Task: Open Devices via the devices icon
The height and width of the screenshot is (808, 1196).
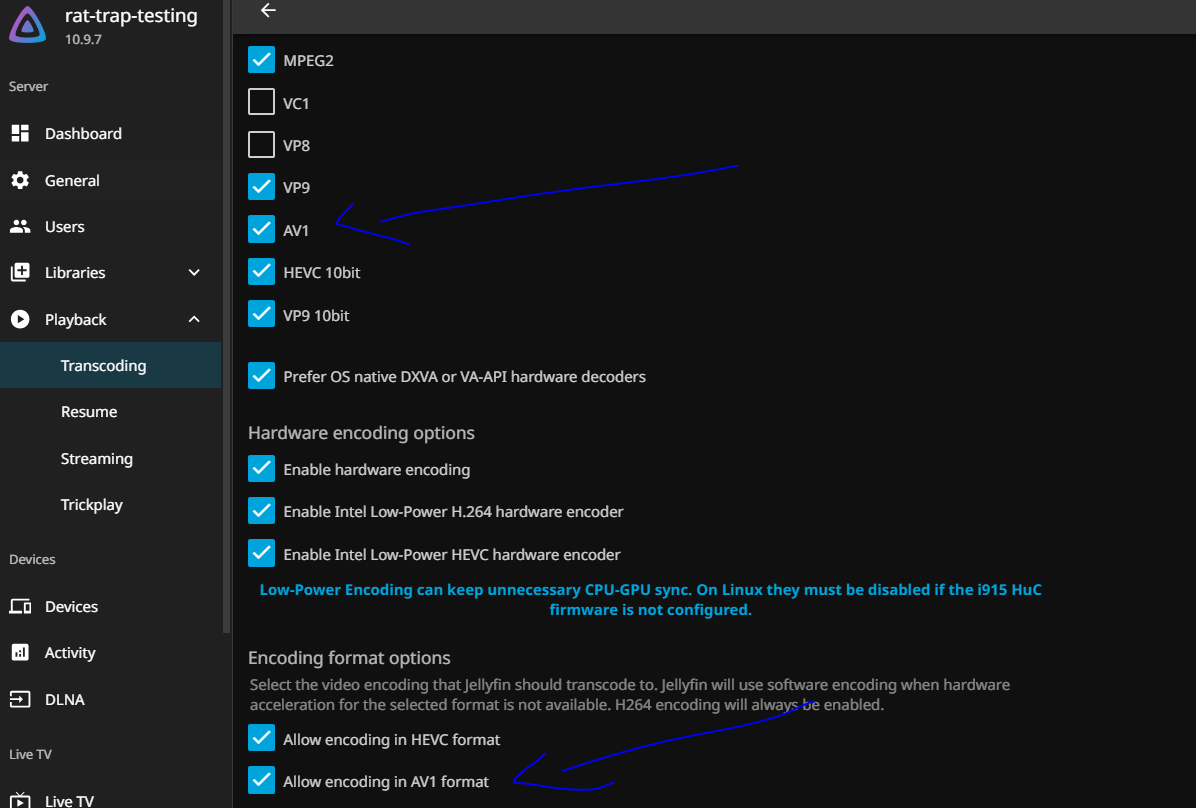Action: tap(20, 607)
